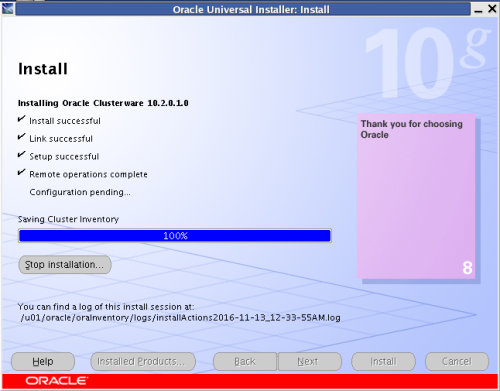Select 'Configuration pending...' status text

point(80,192)
